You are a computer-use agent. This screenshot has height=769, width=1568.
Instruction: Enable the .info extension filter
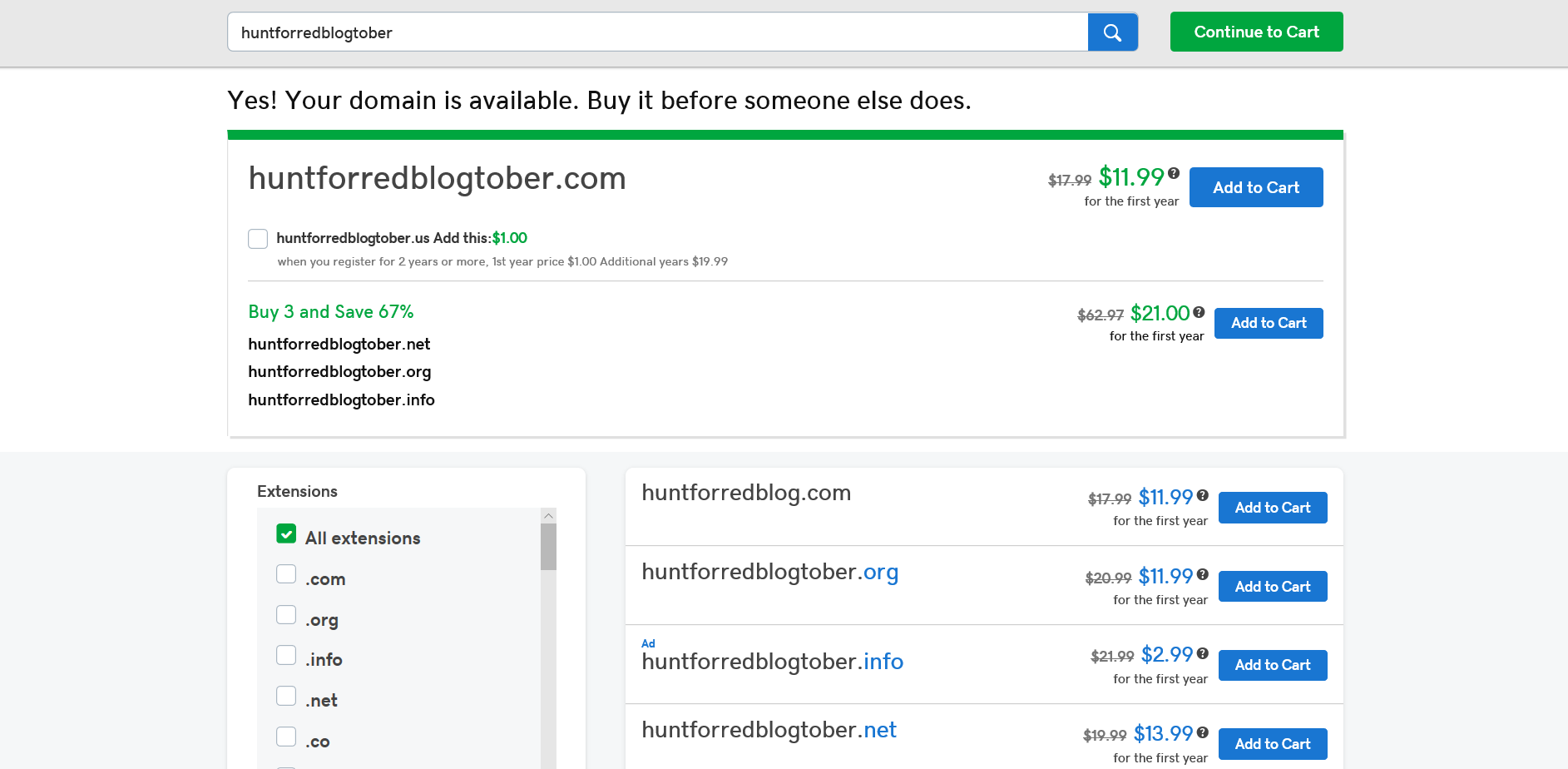coord(286,655)
